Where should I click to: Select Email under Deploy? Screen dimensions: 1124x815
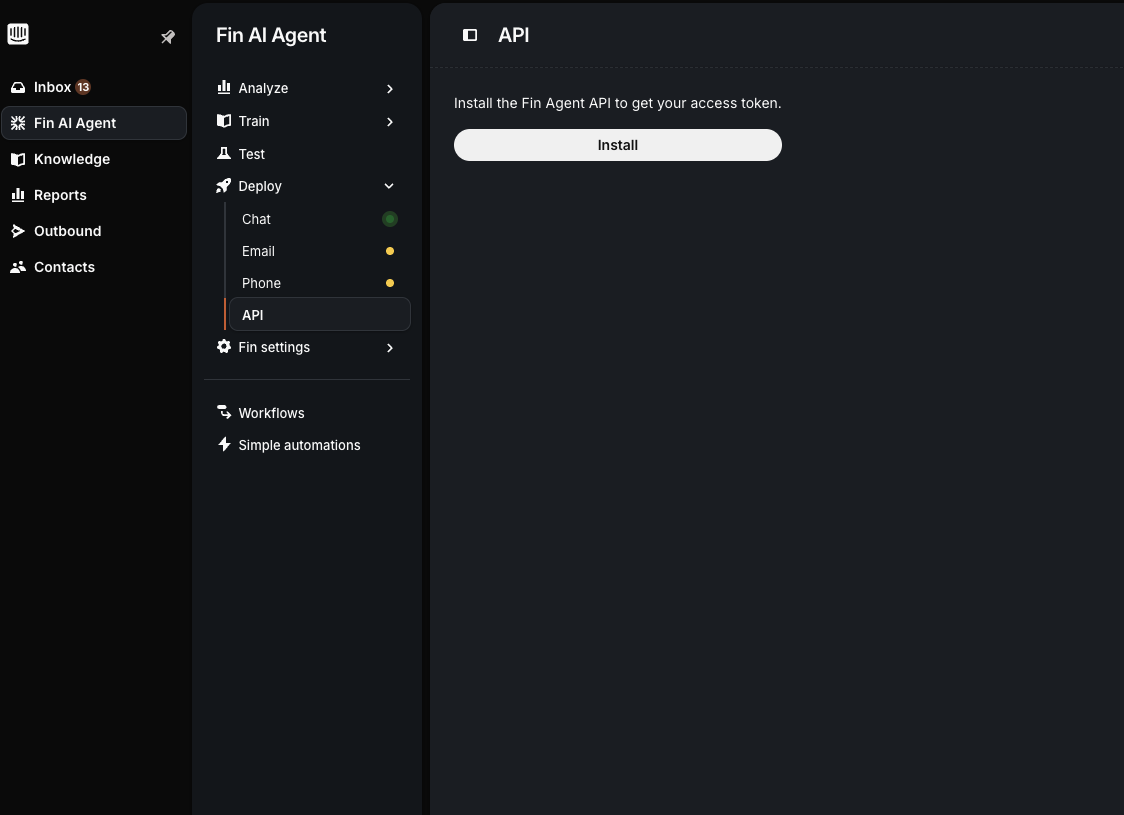click(258, 251)
